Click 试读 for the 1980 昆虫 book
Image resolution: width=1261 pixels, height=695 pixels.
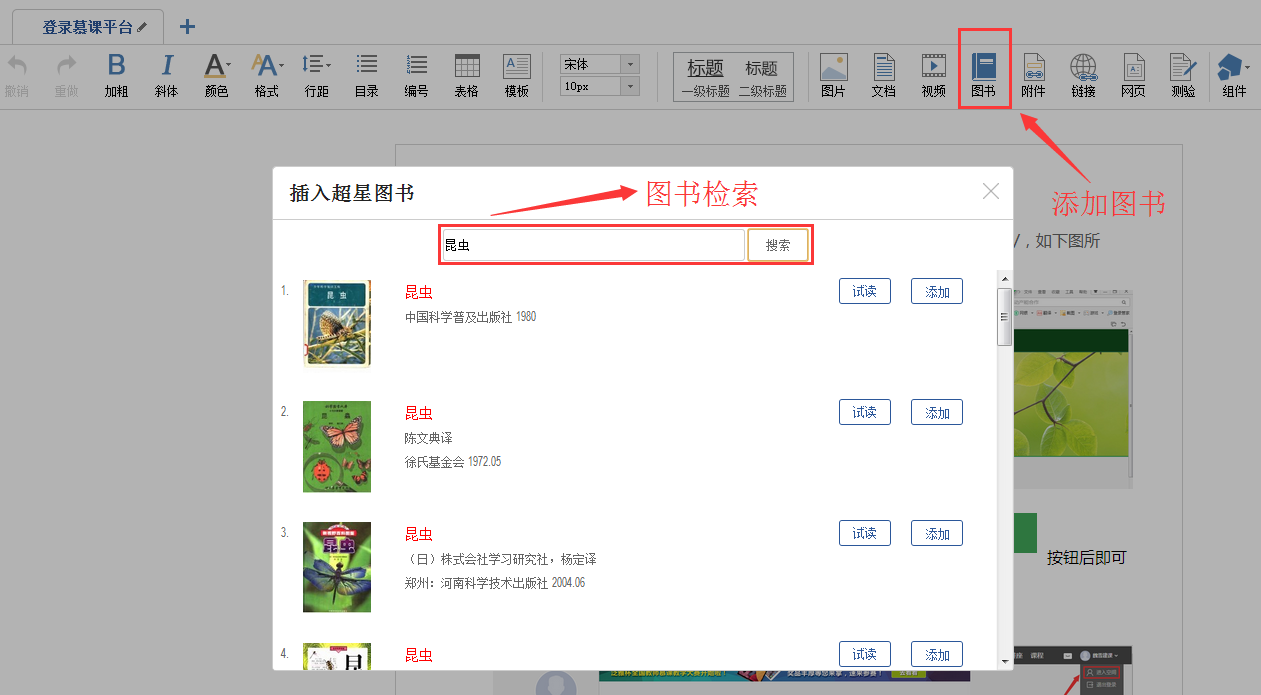click(864, 291)
